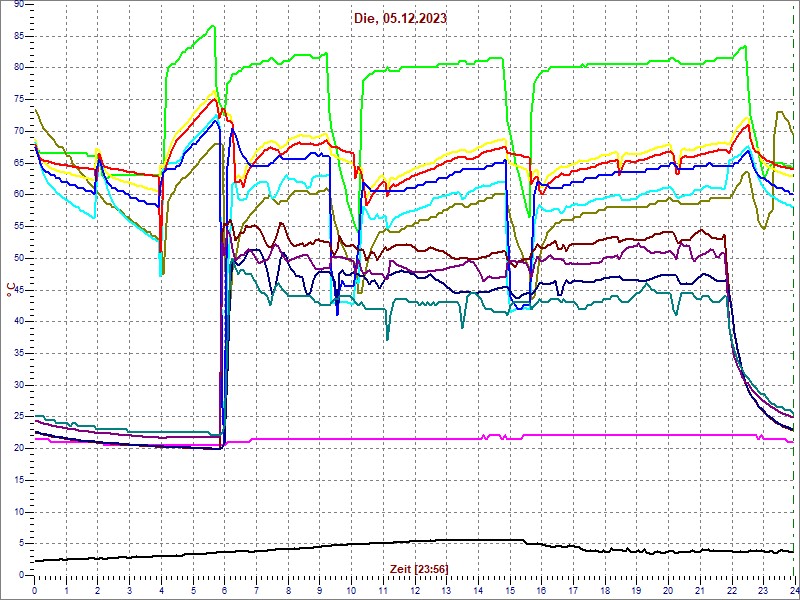Click hour 16 on the time axis
This screenshot has width=800, height=600.
(541, 591)
